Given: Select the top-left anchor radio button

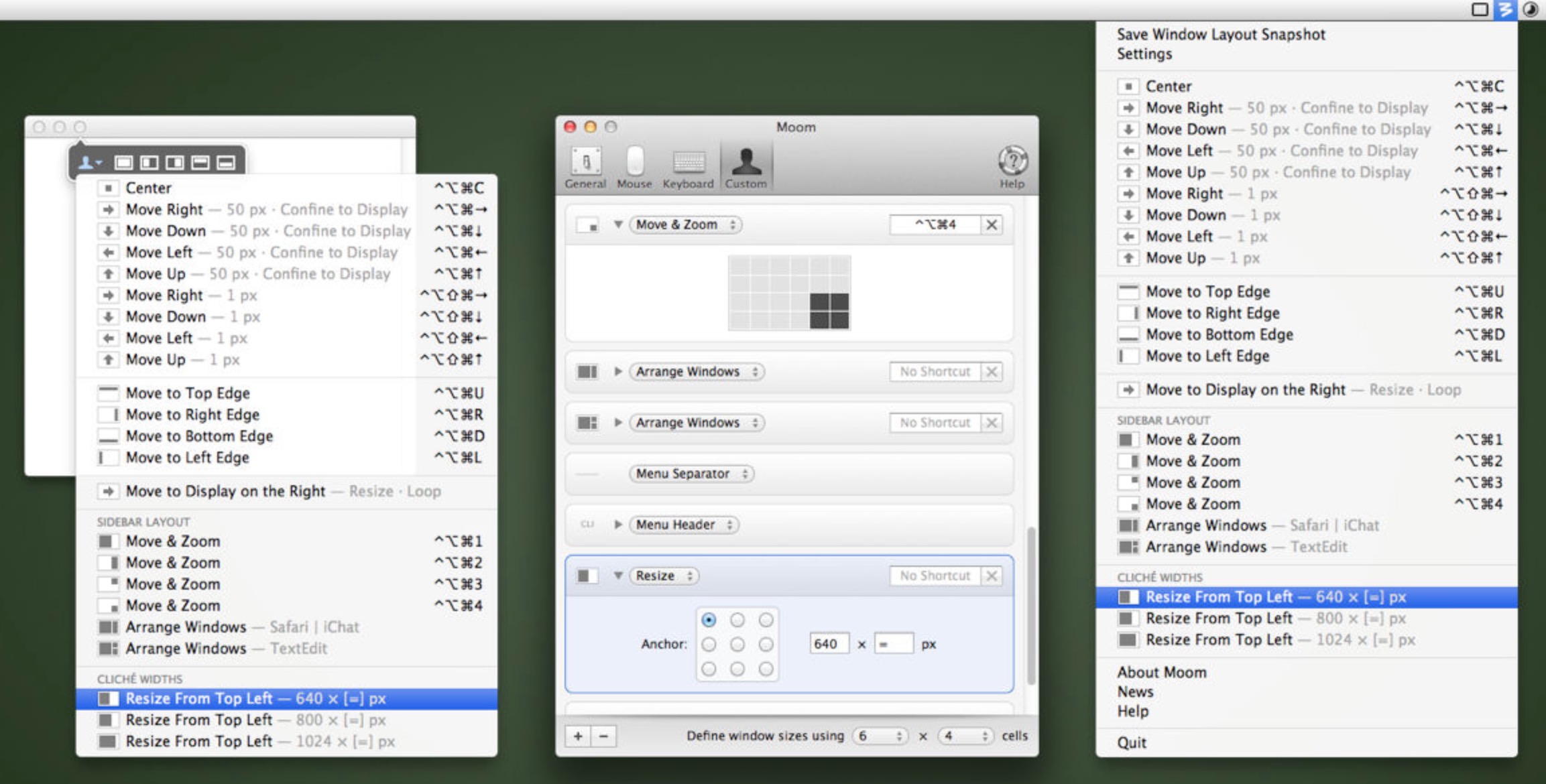Looking at the screenshot, I should click(x=709, y=620).
